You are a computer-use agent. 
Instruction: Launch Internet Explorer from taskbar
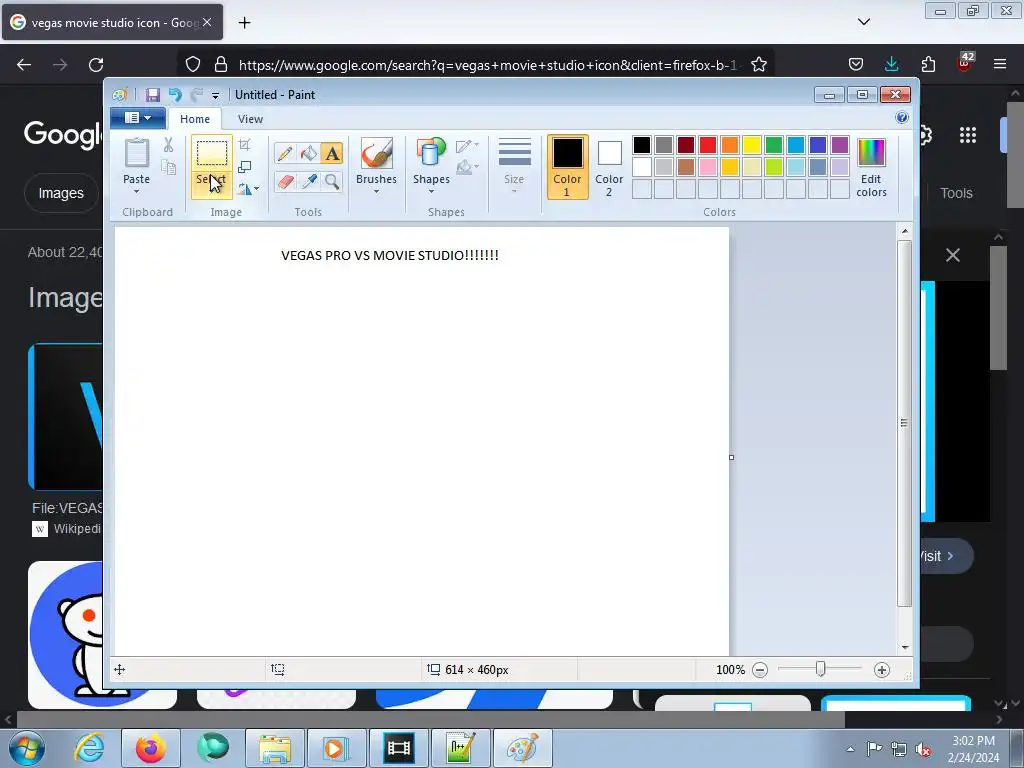(x=89, y=748)
